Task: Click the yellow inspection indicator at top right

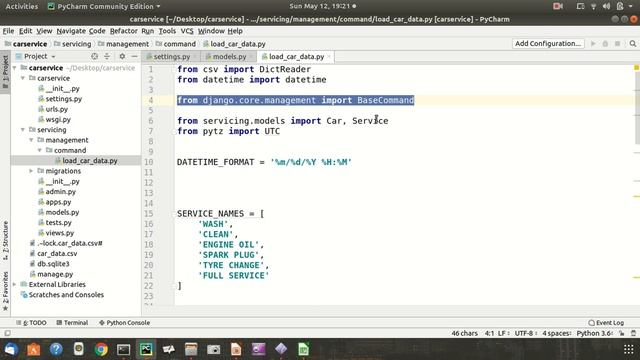Action: tap(636, 67)
